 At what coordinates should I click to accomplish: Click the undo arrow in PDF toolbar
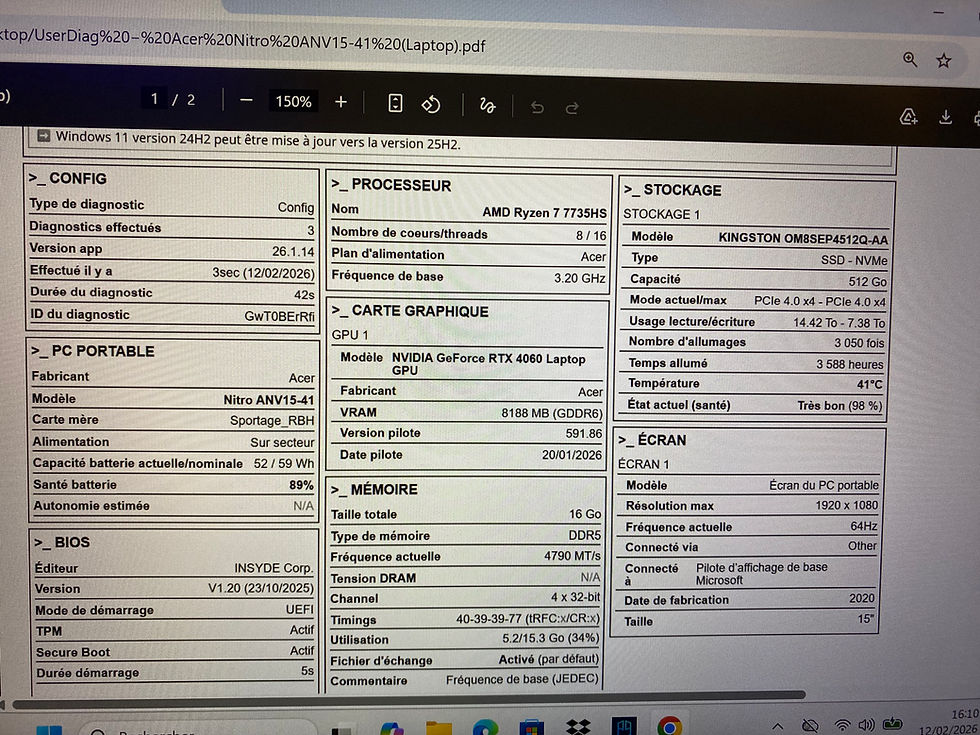tap(537, 108)
